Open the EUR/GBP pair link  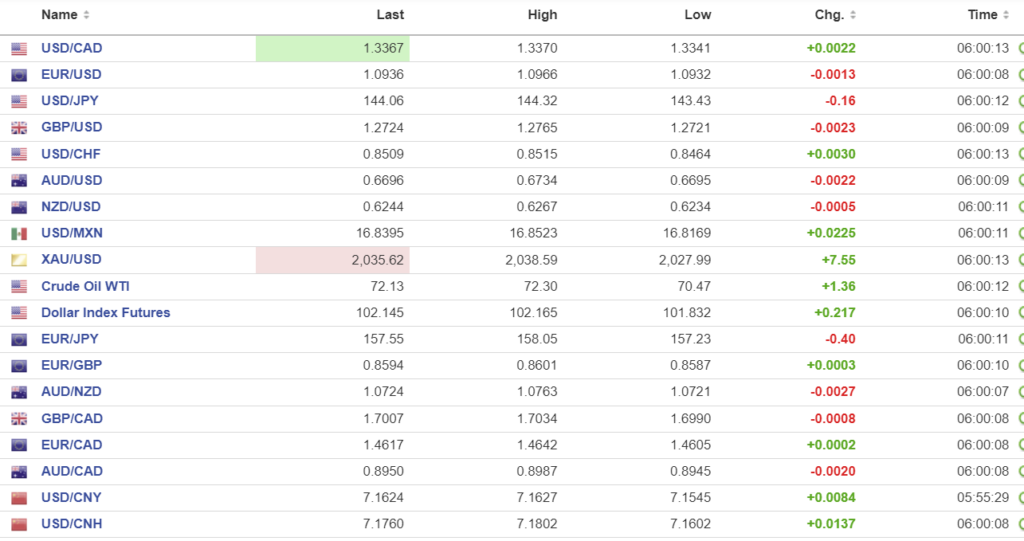[71, 366]
